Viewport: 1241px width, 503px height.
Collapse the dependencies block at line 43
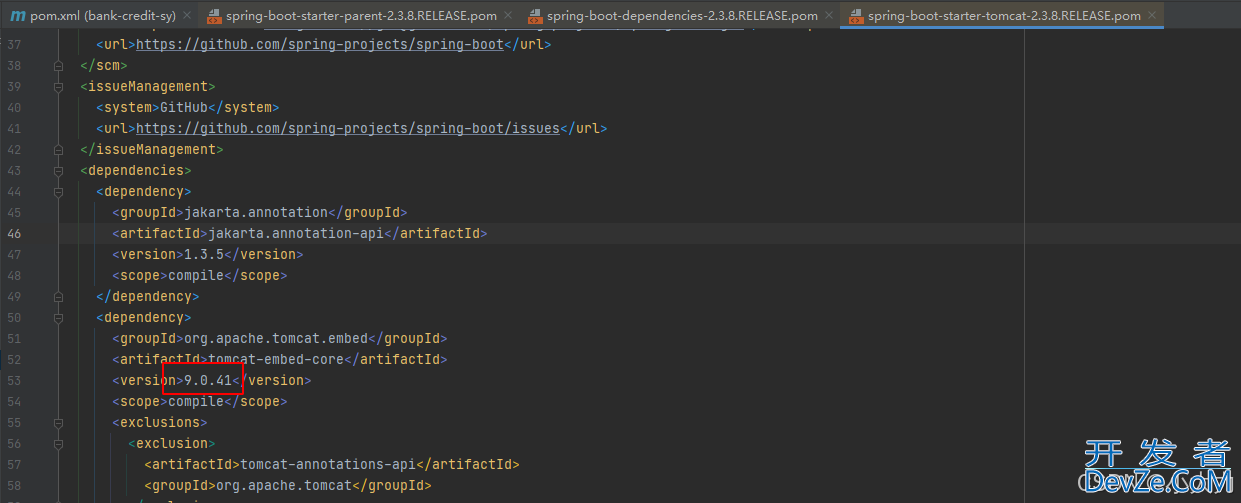[58, 170]
